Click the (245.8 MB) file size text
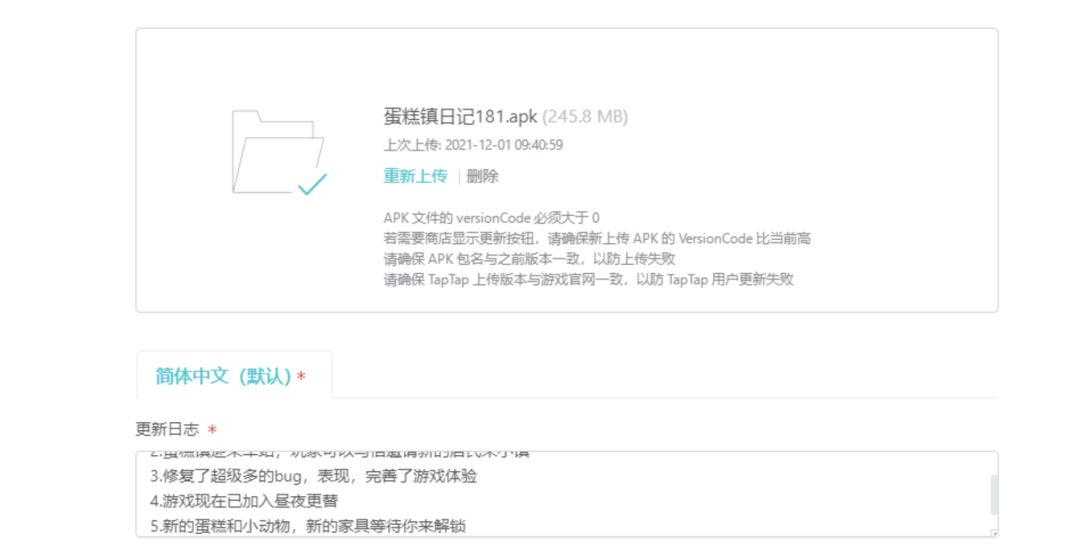1080x546 pixels. tap(585, 116)
